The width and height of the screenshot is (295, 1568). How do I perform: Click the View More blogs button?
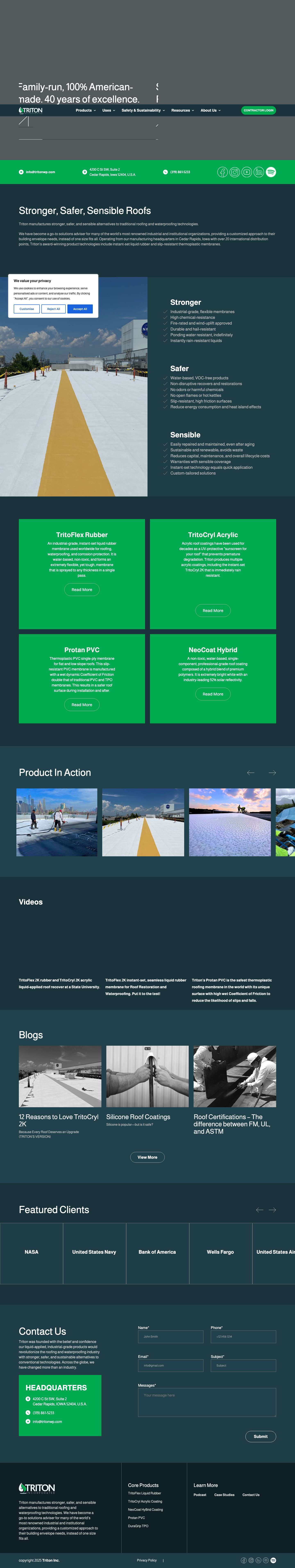click(x=147, y=1157)
